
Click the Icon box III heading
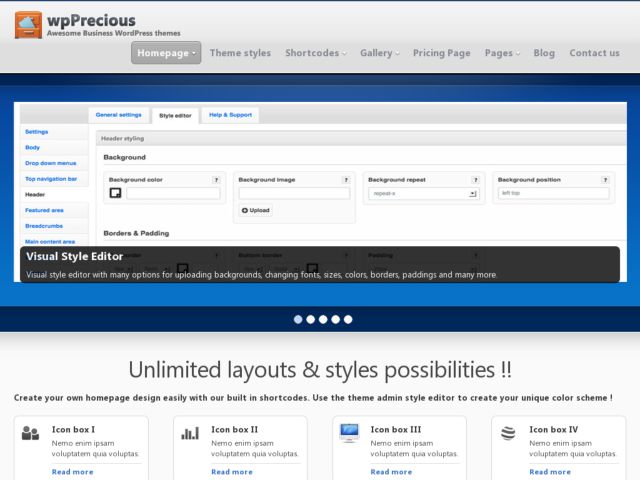396,429
